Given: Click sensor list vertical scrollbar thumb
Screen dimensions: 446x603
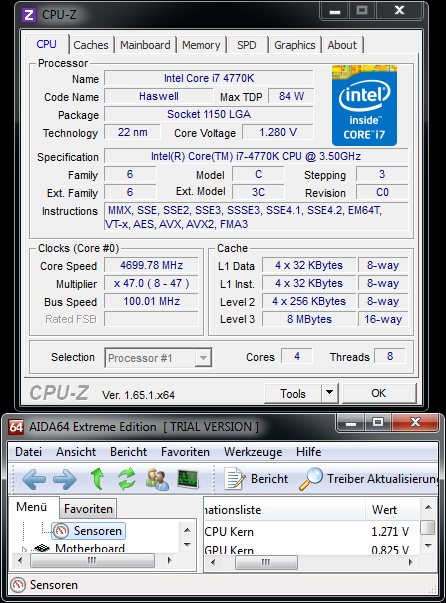Looking at the screenshot, I should pos(428,528).
